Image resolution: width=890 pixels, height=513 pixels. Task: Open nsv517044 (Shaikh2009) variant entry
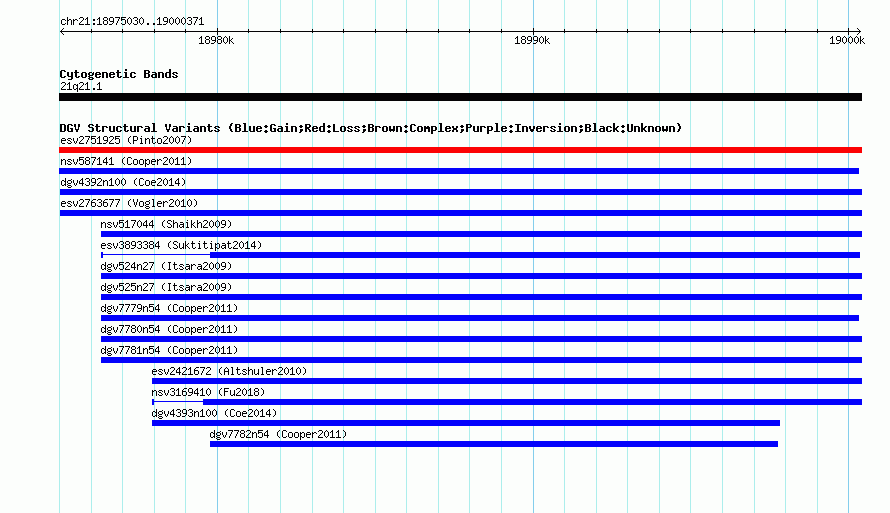click(166, 224)
